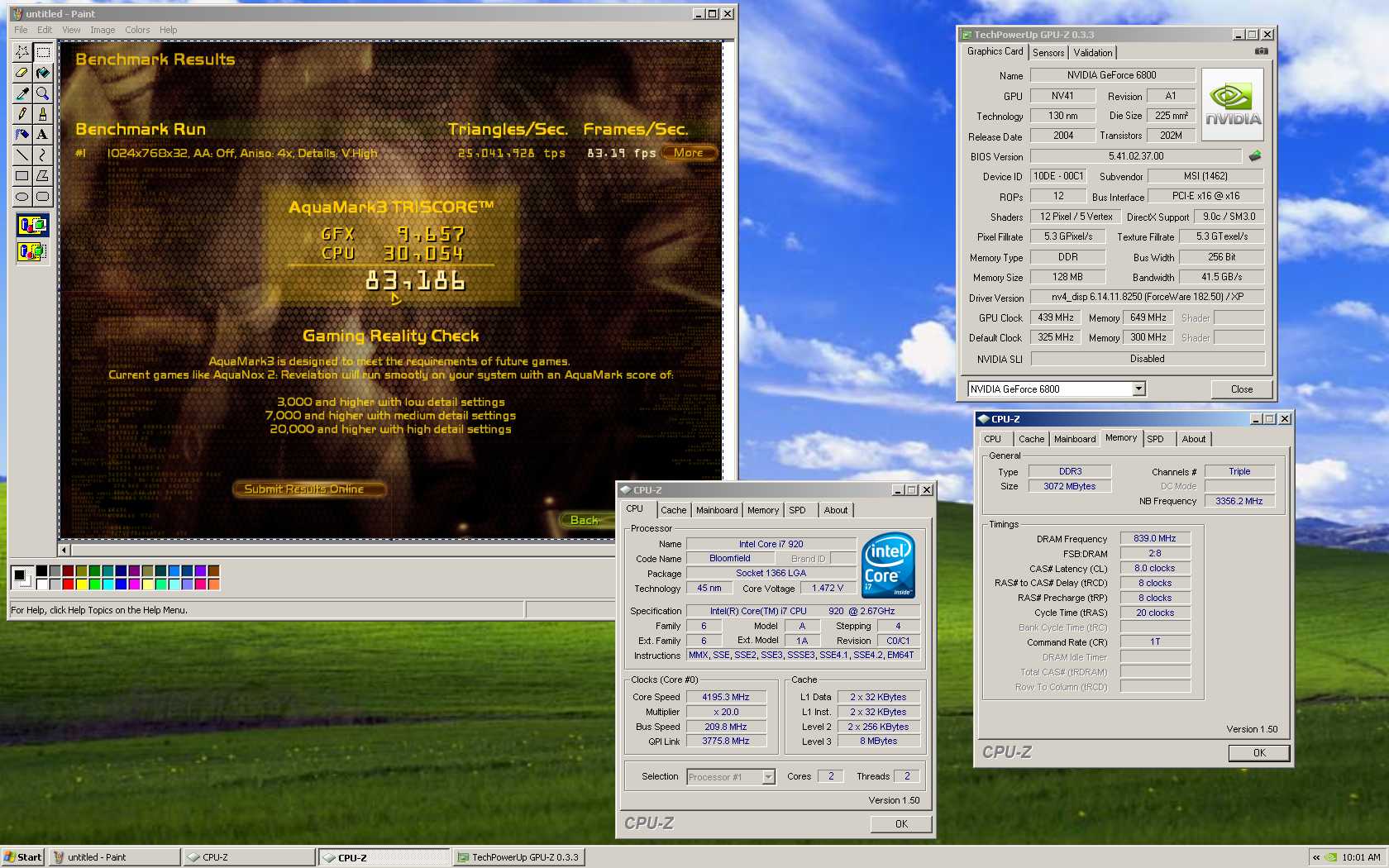Open the Image menu in Paint
This screenshot has width=1389, height=868.
[103, 30]
